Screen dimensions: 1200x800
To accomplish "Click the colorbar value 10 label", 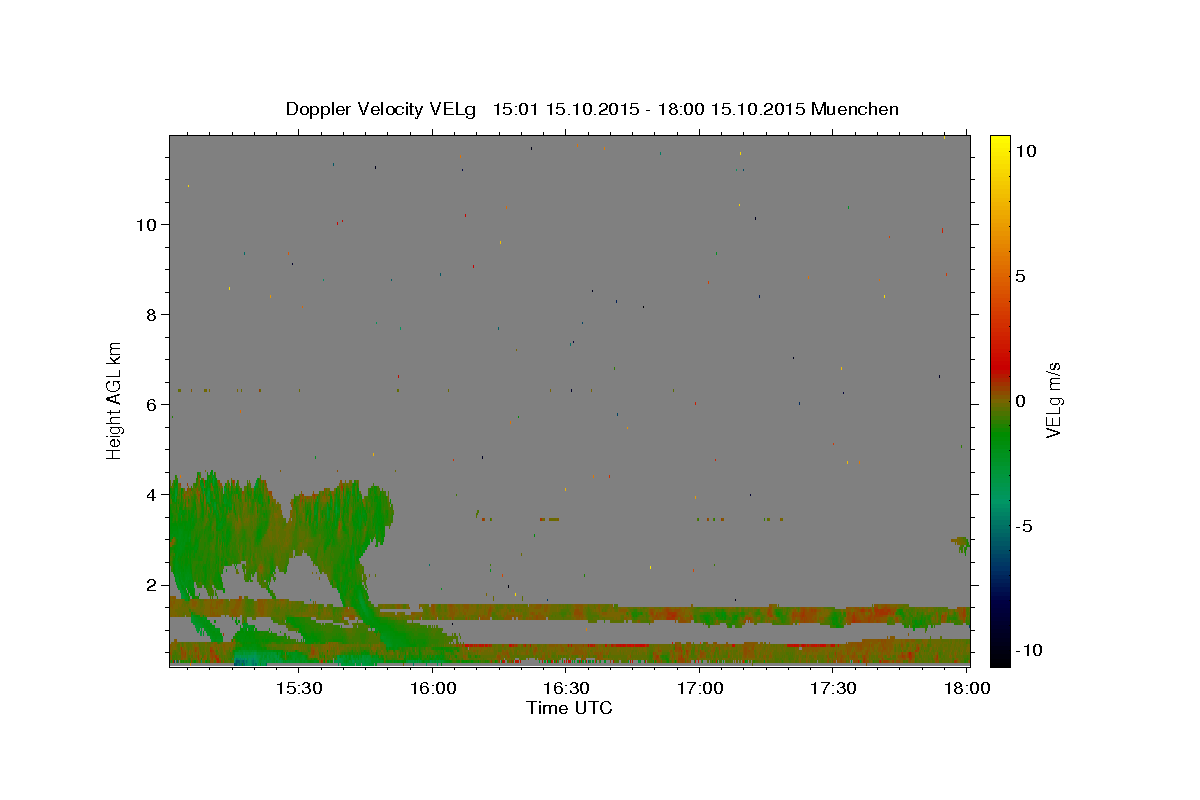I will click(x=1025, y=151).
